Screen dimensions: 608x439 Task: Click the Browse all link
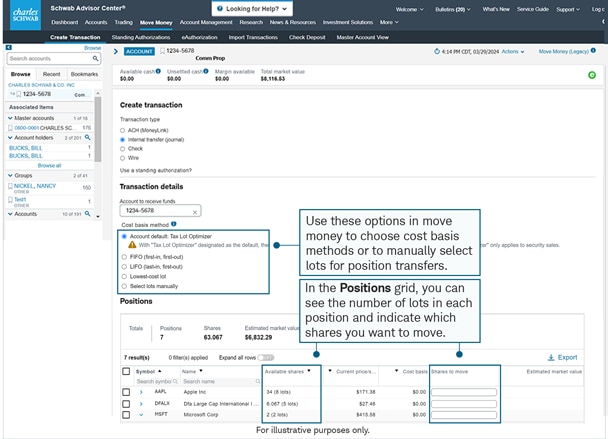click(49, 166)
